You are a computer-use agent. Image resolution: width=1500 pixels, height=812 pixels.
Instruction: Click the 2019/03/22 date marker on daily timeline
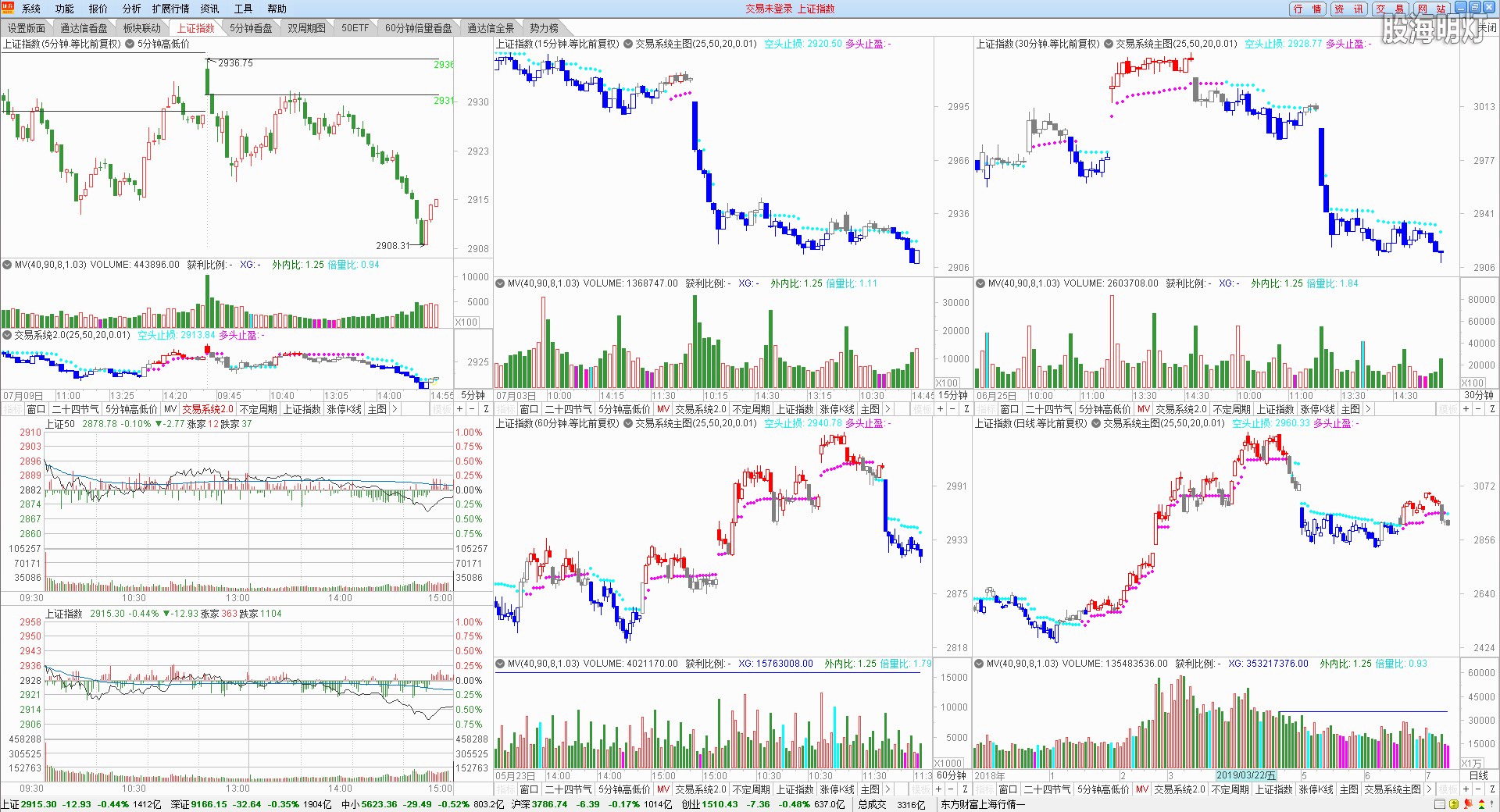1246,775
